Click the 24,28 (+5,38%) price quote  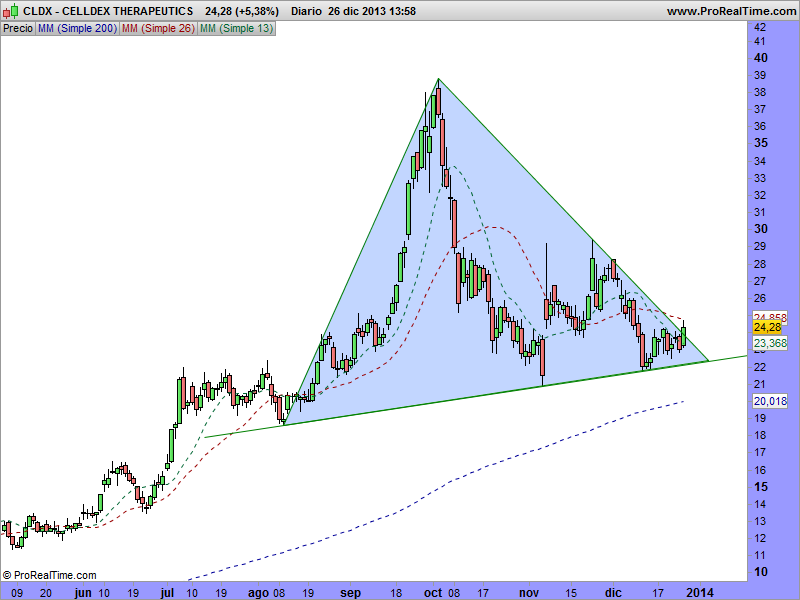click(x=242, y=11)
